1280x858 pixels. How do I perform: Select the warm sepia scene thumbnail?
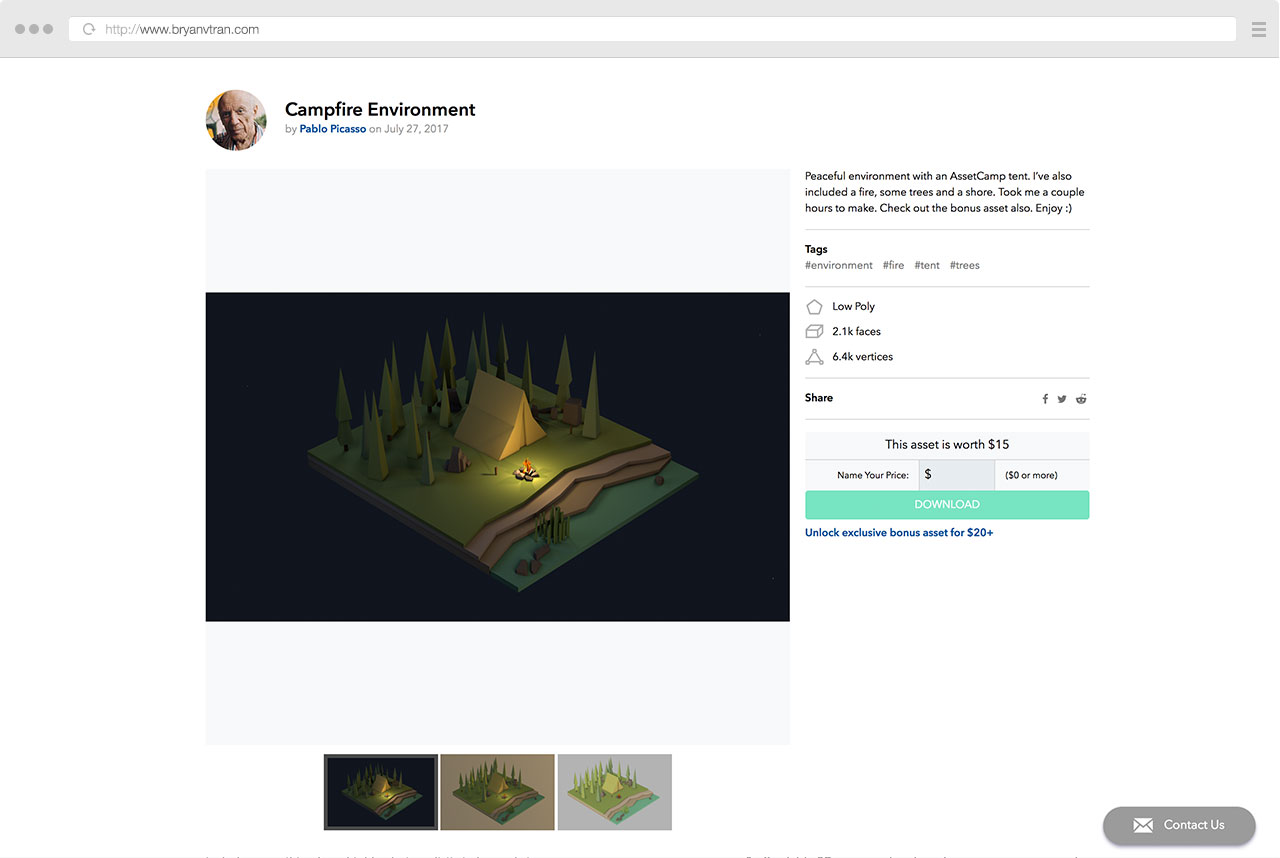[x=497, y=792]
